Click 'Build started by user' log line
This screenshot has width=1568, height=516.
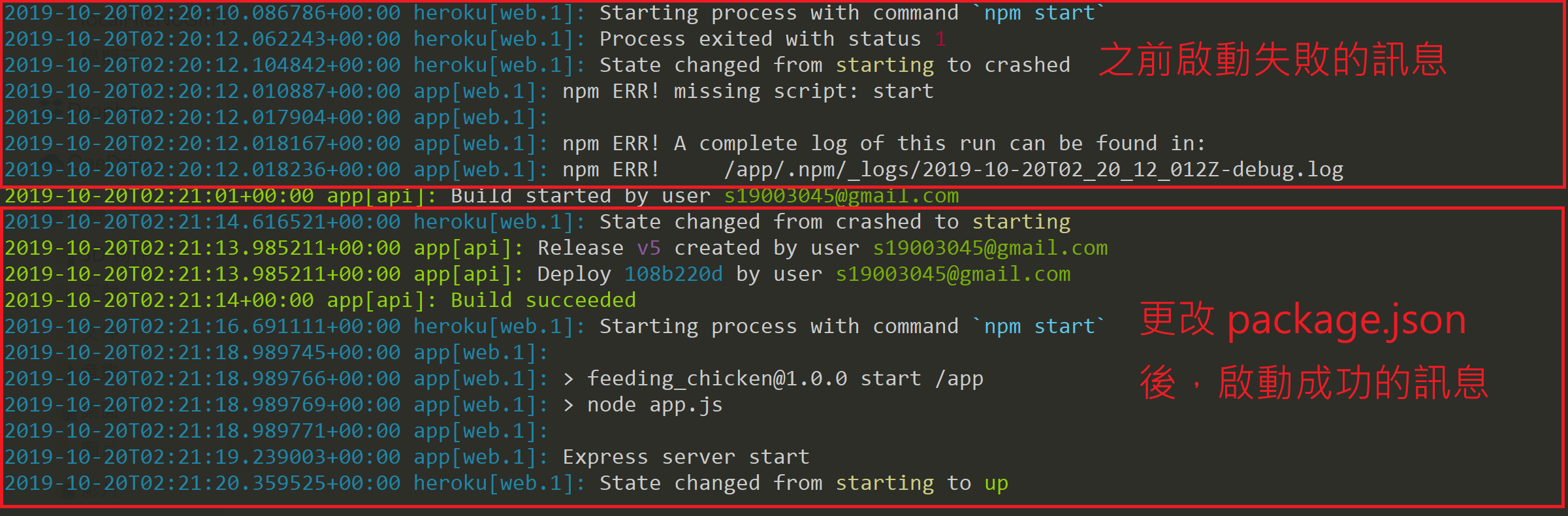coord(482,196)
